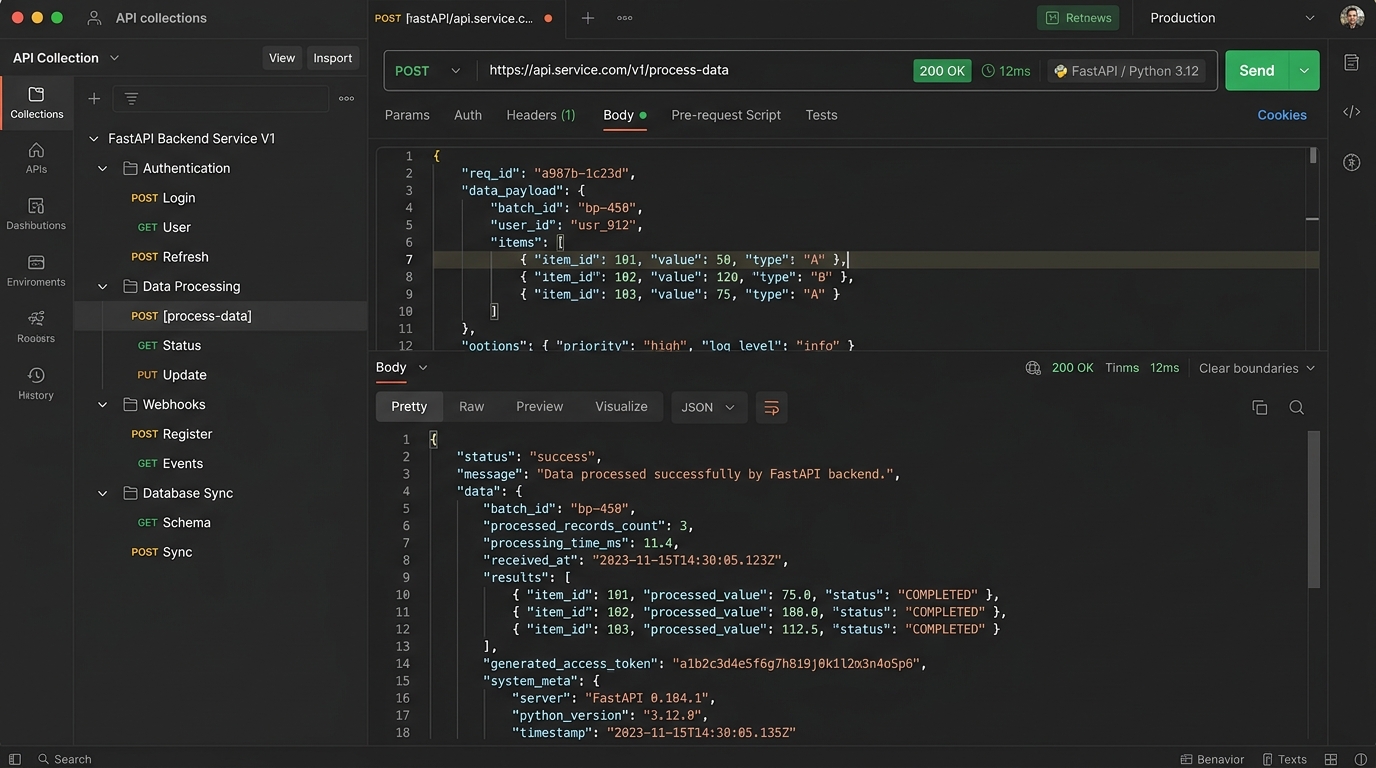Open the Retnews button in top bar
Viewport: 1376px width, 768px height.
tap(1078, 18)
